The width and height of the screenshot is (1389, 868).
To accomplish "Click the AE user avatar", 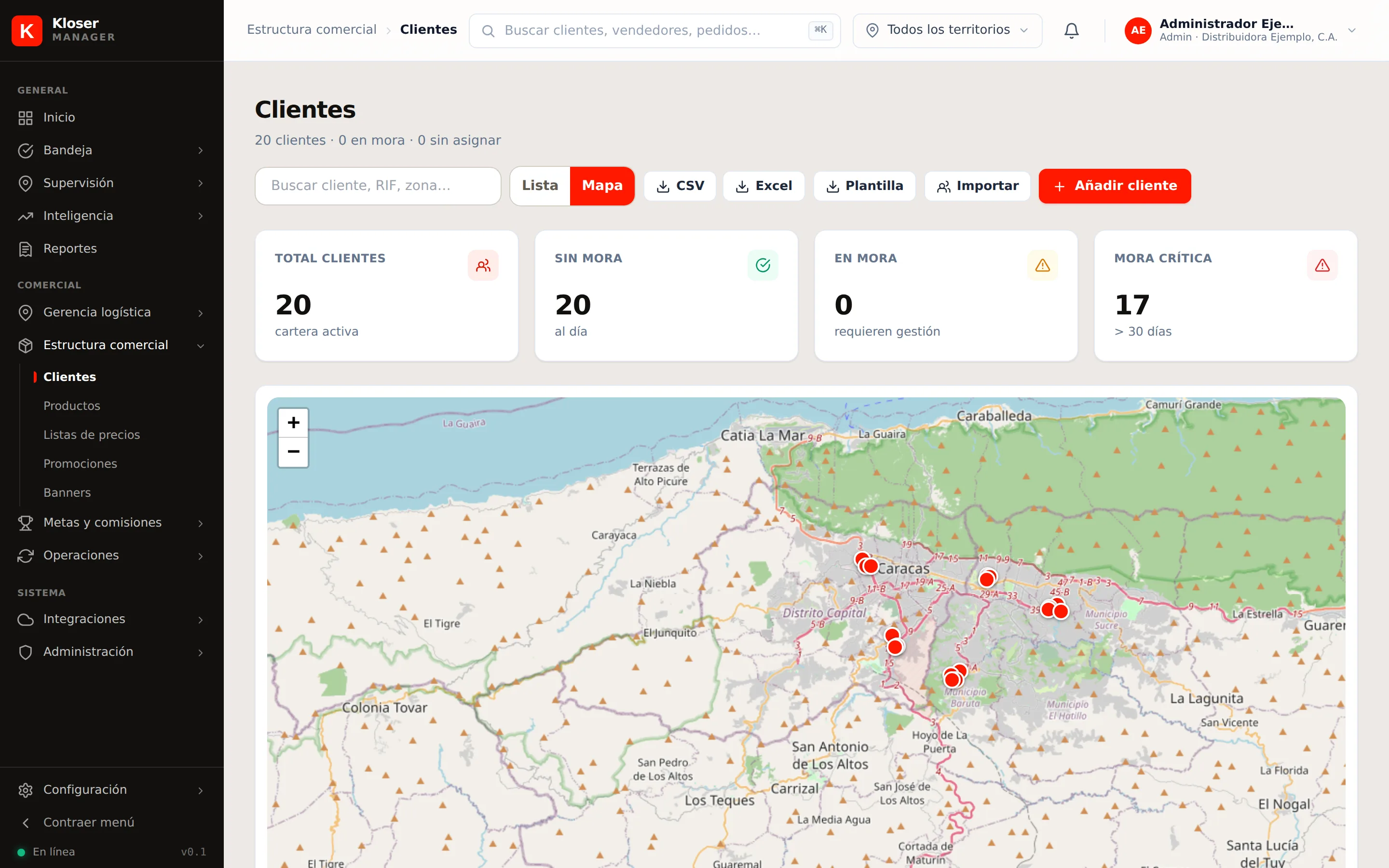I will (x=1138, y=30).
